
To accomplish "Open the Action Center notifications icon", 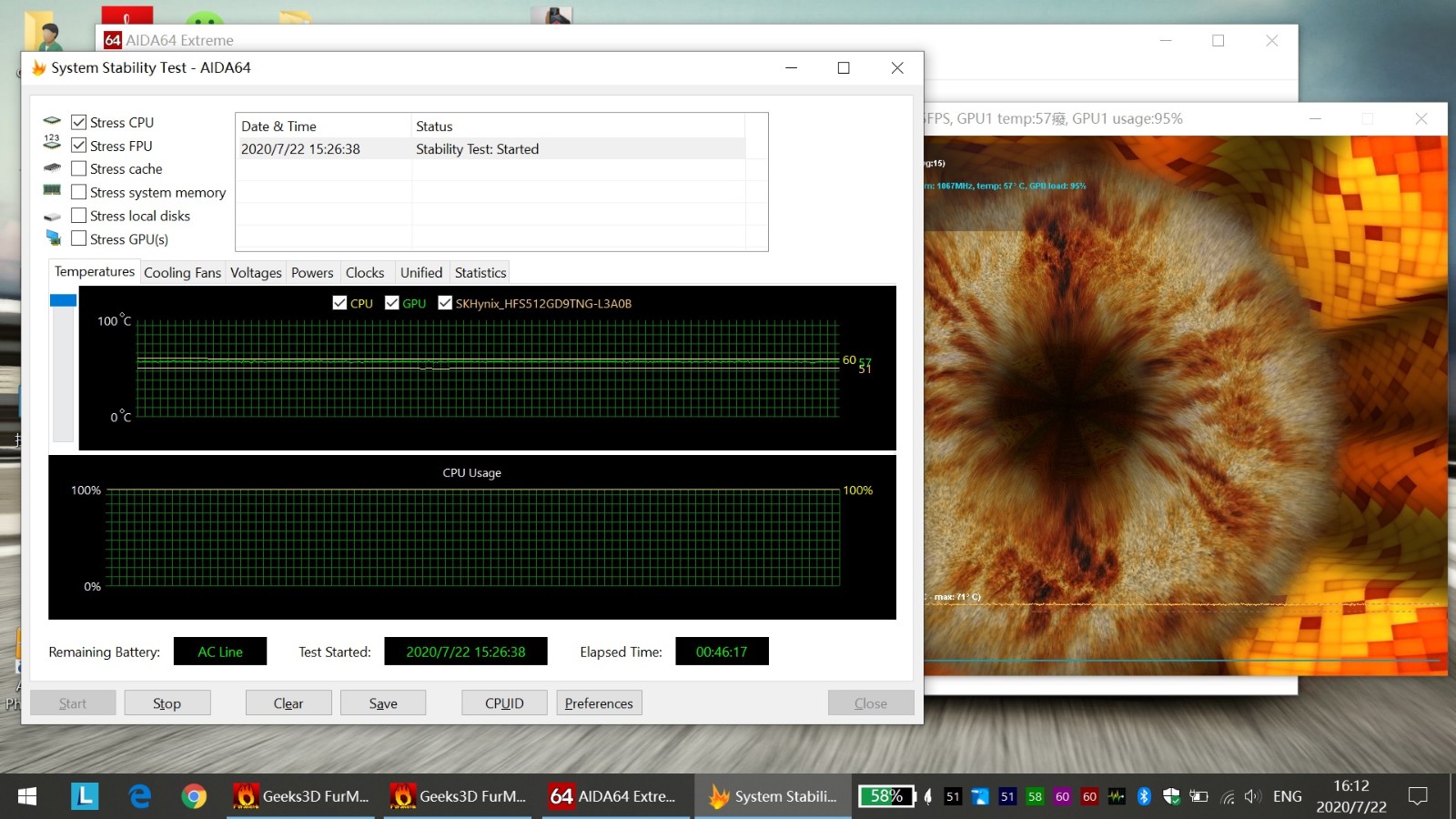I will click(x=1418, y=796).
